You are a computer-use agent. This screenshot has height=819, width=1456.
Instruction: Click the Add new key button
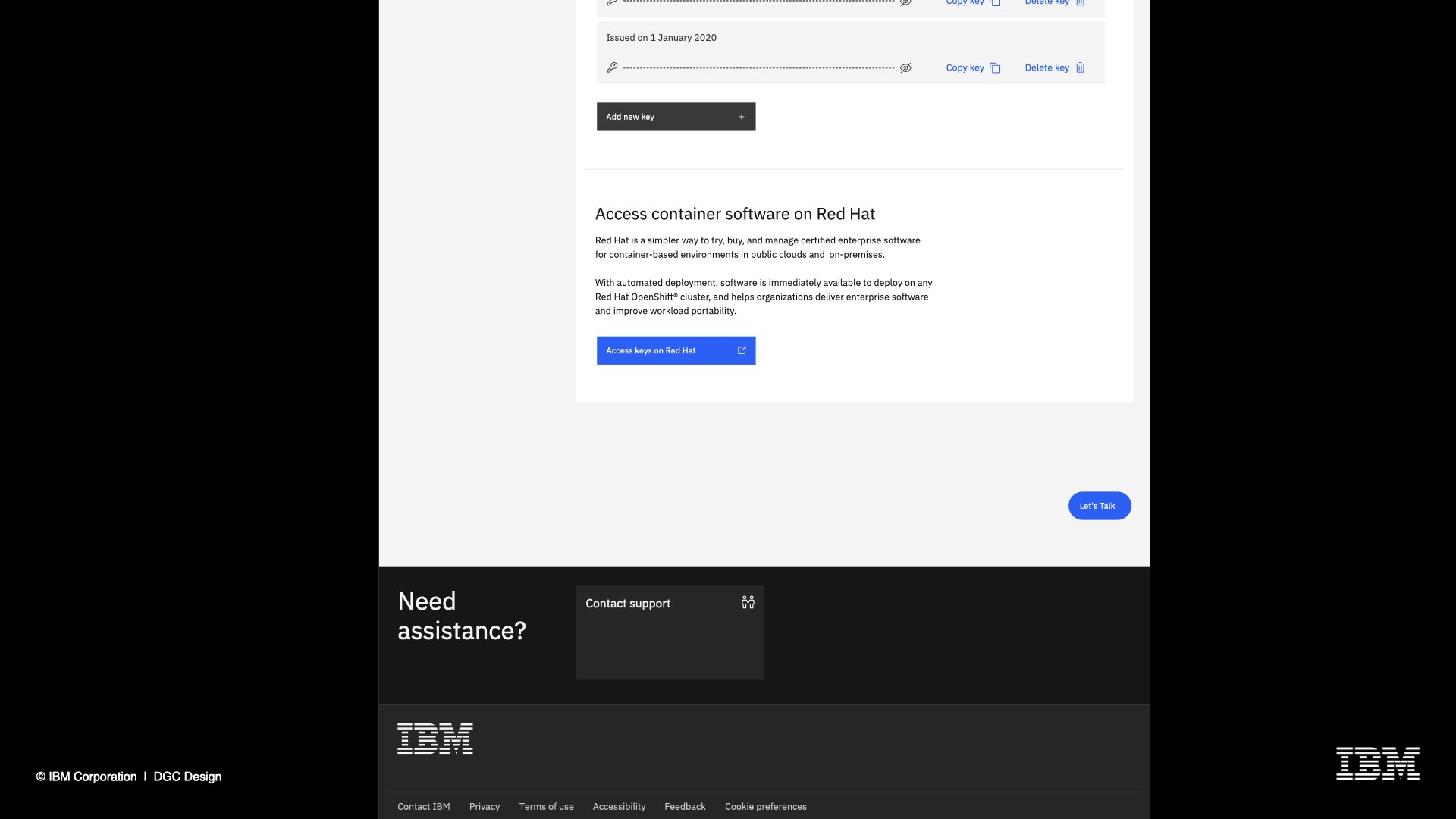(676, 117)
